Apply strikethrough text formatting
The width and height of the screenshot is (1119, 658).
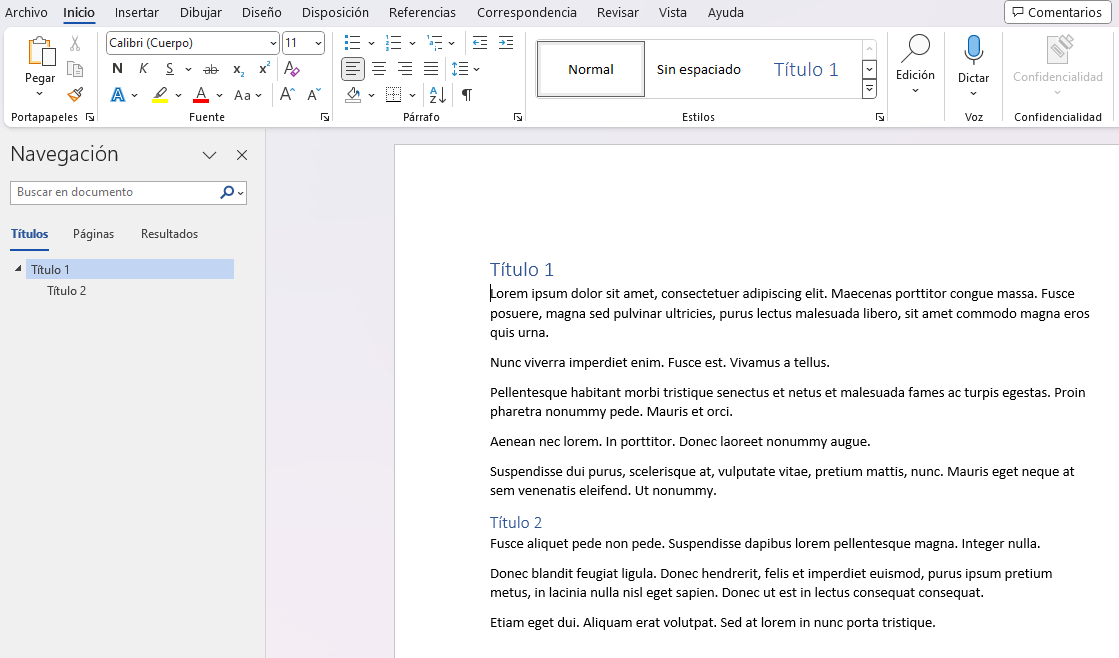[211, 69]
